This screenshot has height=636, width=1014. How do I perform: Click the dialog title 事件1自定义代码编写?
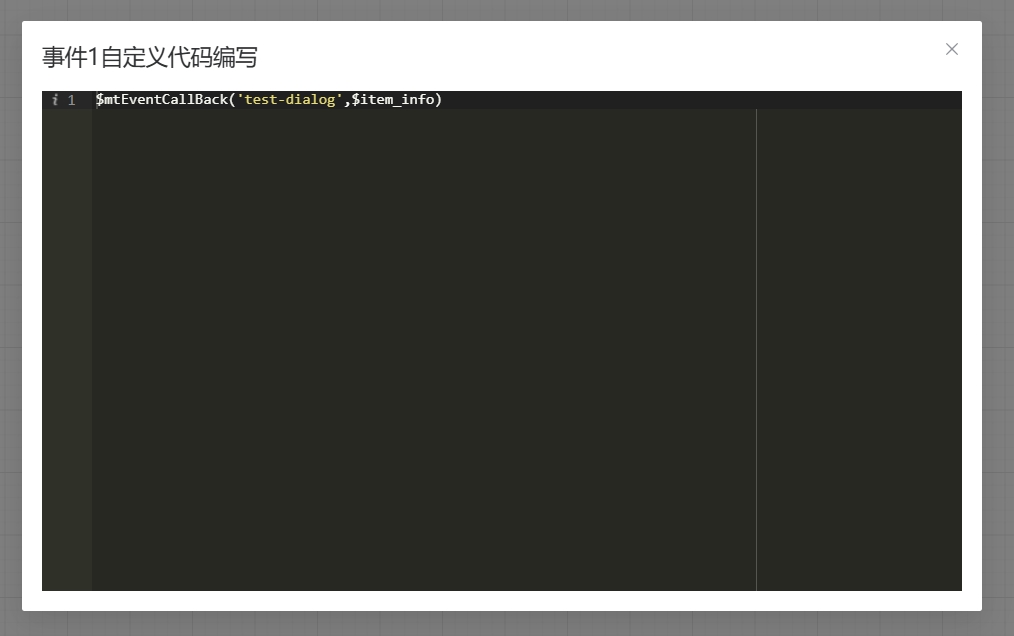150,57
